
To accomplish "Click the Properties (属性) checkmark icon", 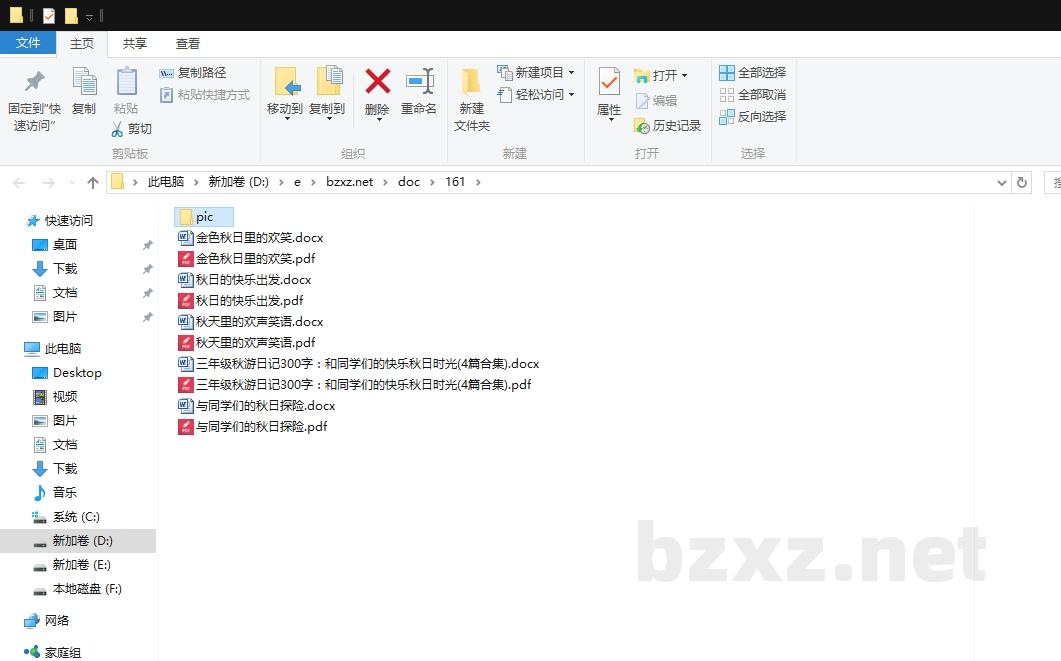I will [609, 82].
